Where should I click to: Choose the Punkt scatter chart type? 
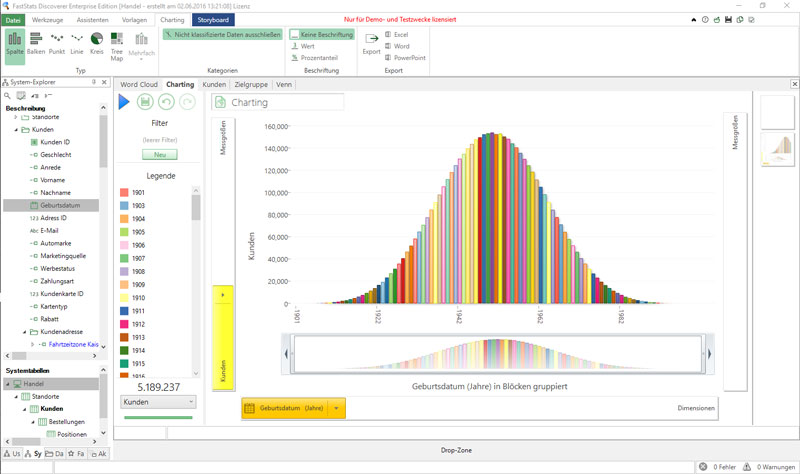pos(57,43)
